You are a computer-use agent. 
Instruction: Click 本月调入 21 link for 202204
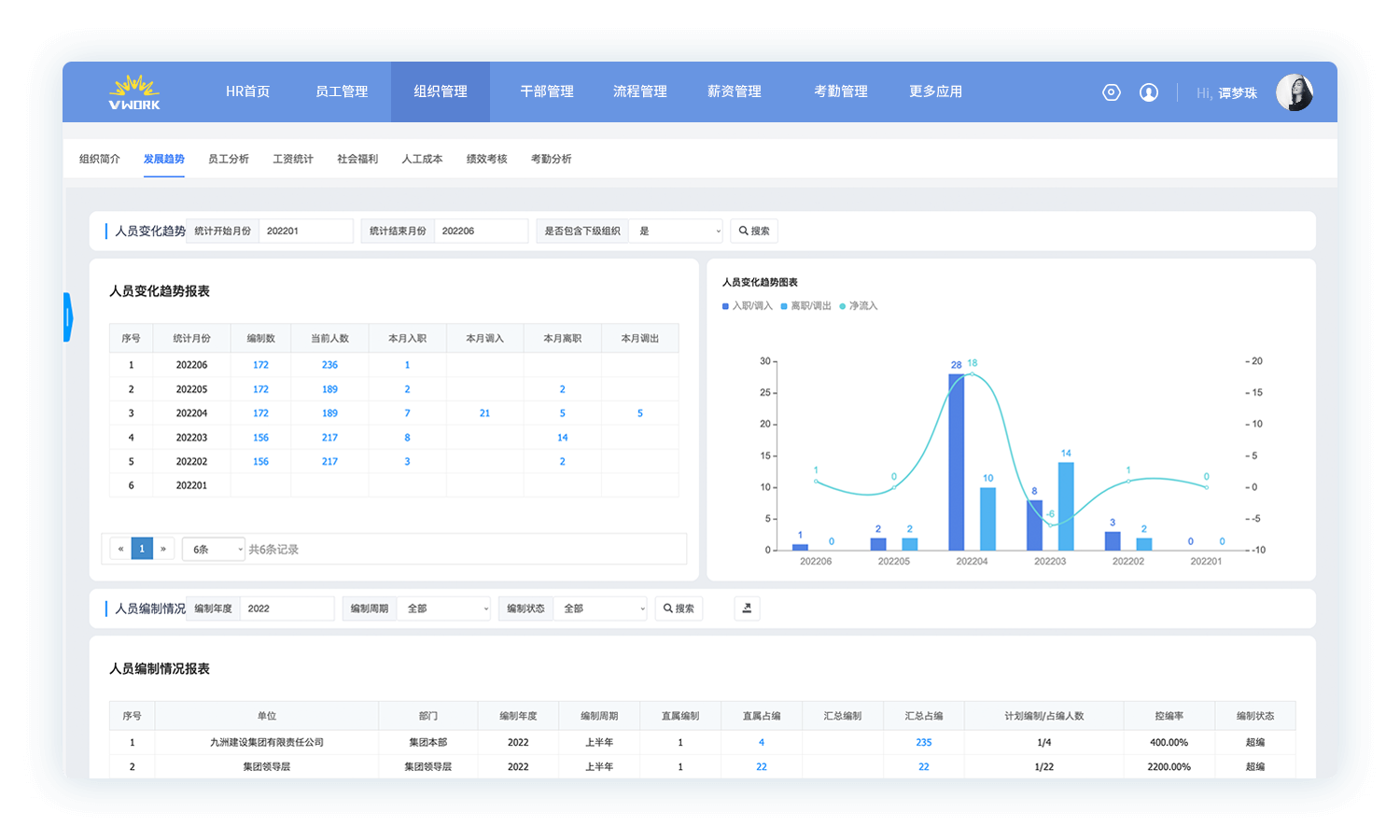pos(484,413)
